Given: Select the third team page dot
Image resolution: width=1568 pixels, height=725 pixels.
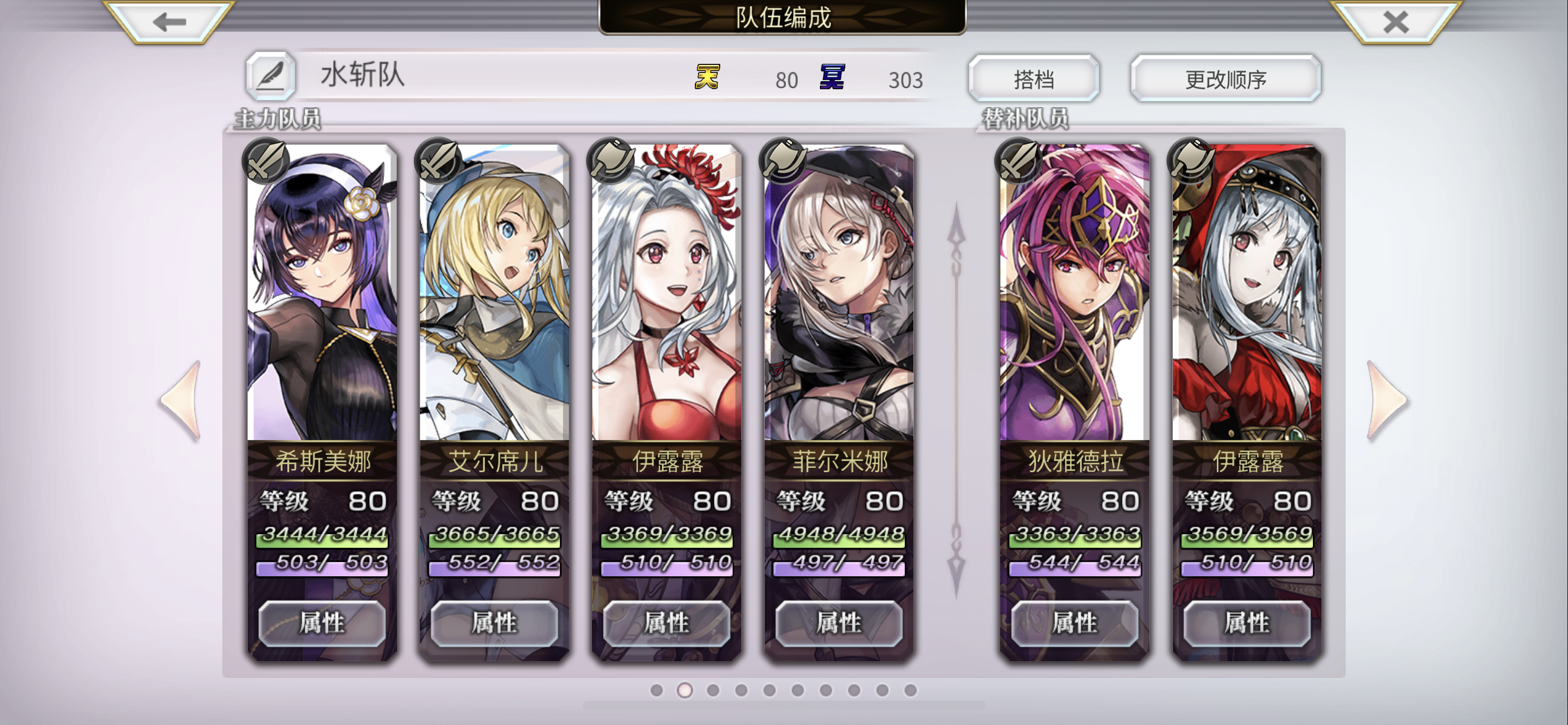Looking at the screenshot, I should (713, 690).
